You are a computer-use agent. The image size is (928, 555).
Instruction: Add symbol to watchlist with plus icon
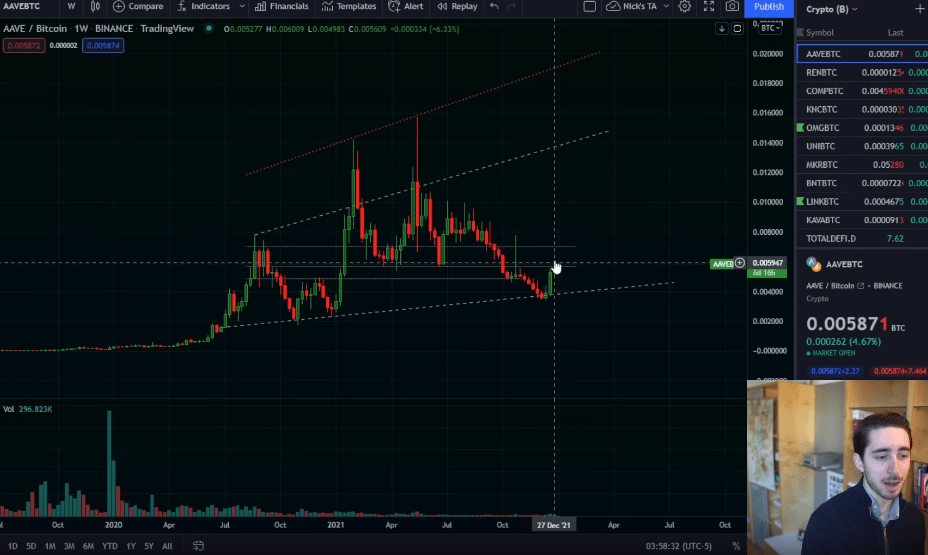919,8
